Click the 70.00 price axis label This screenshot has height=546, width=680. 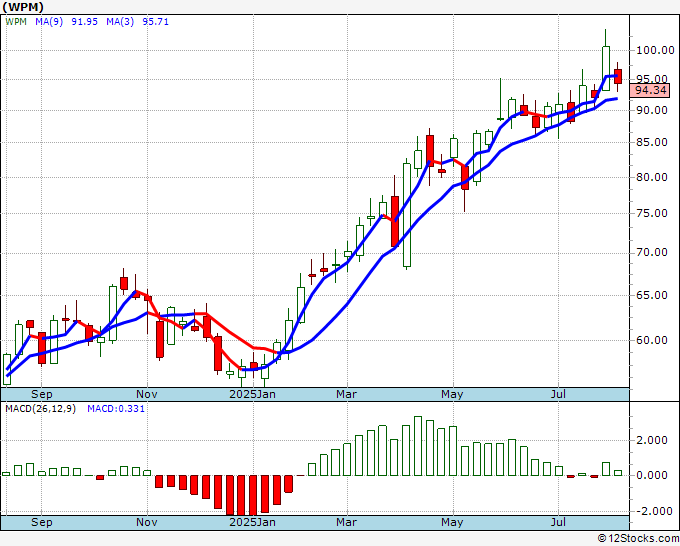tap(652, 252)
